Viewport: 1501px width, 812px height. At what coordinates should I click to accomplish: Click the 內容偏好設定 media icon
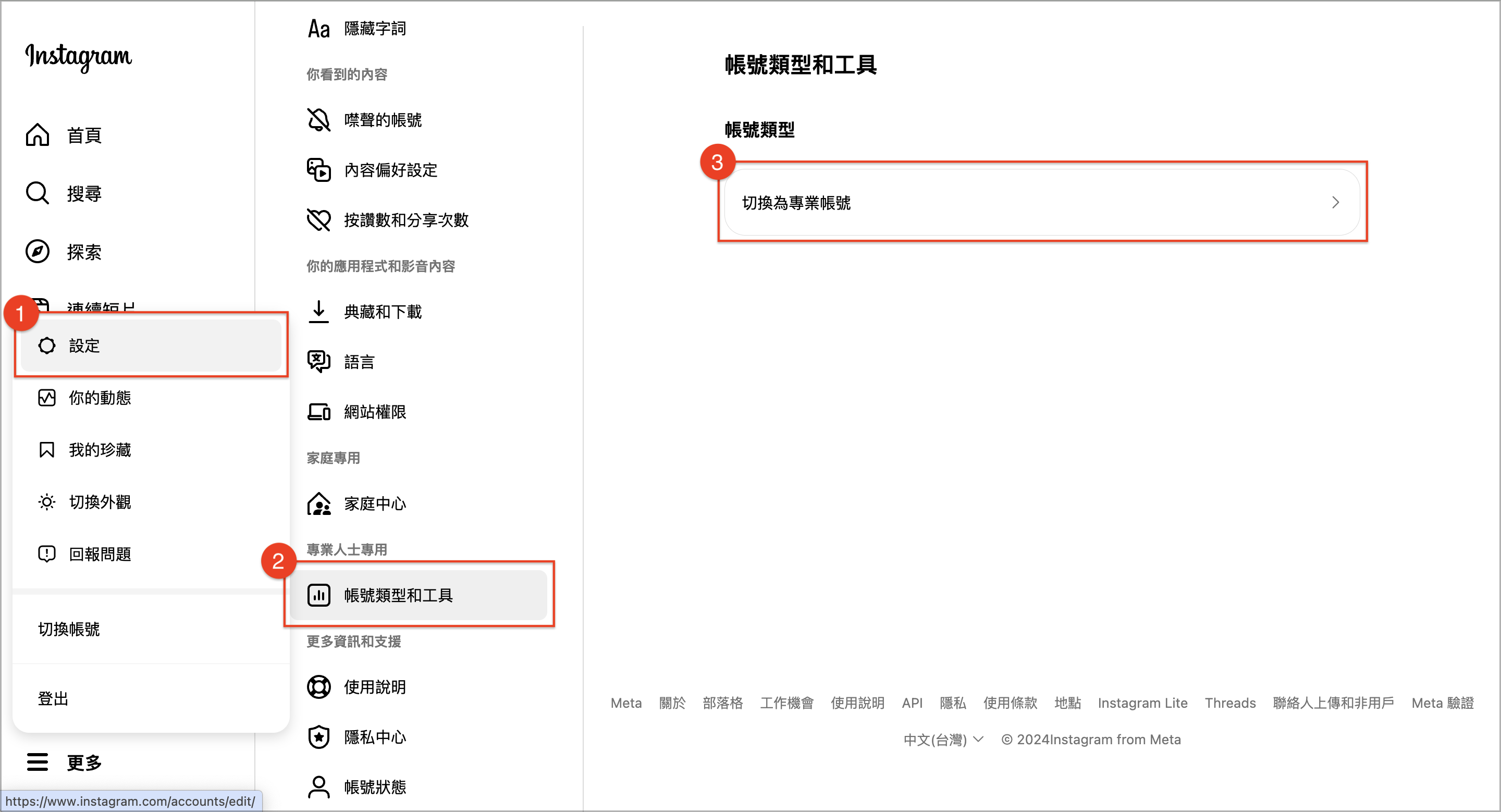(x=319, y=170)
